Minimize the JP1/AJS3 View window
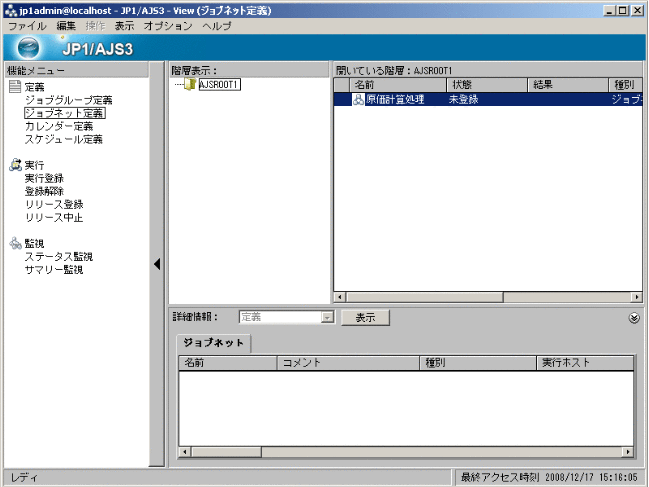 [609, 10]
